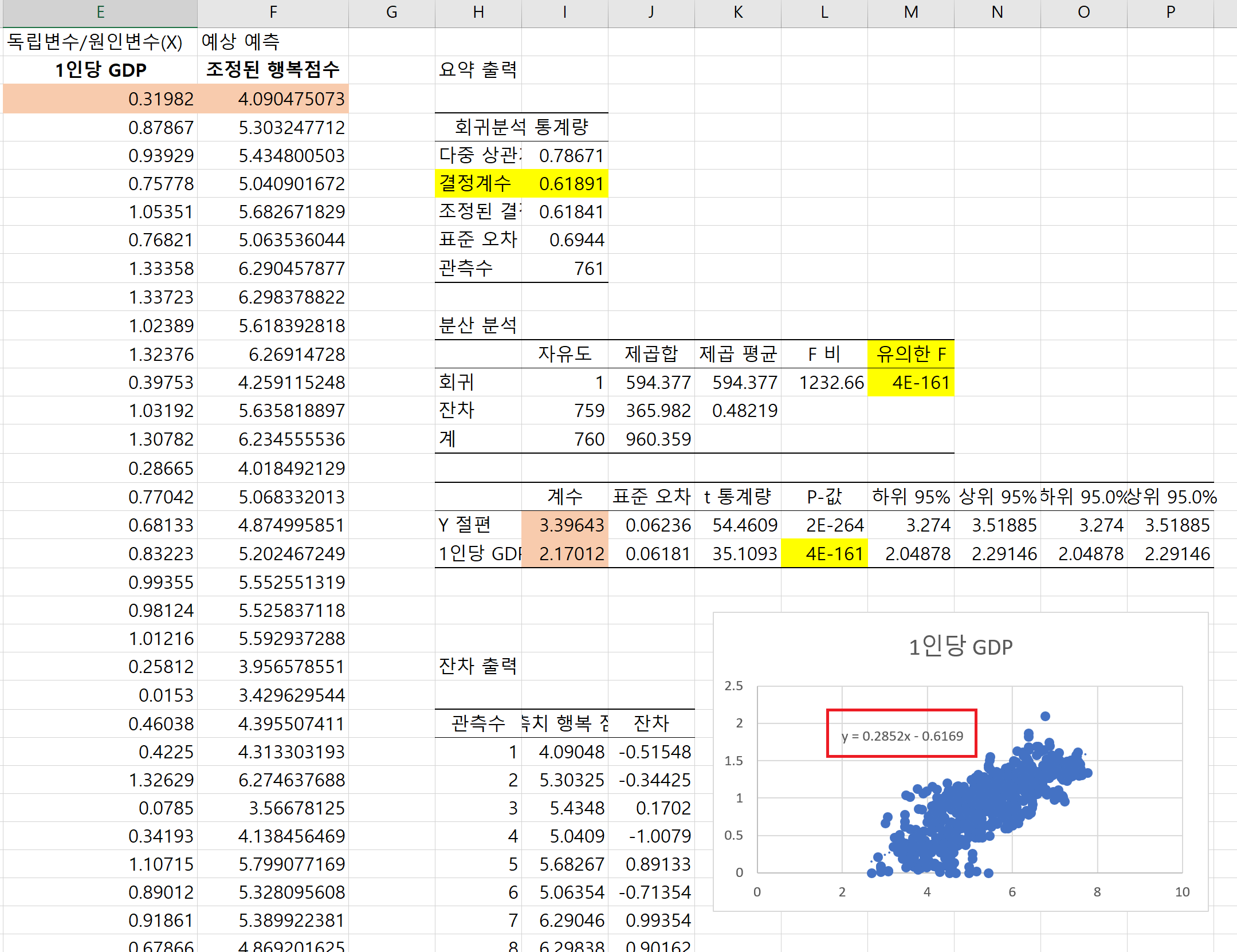Click the chart title 1인당 GDP
The width and height of the screenshot is (1237, 952).
pyautogui.click(x=960, y=647)
